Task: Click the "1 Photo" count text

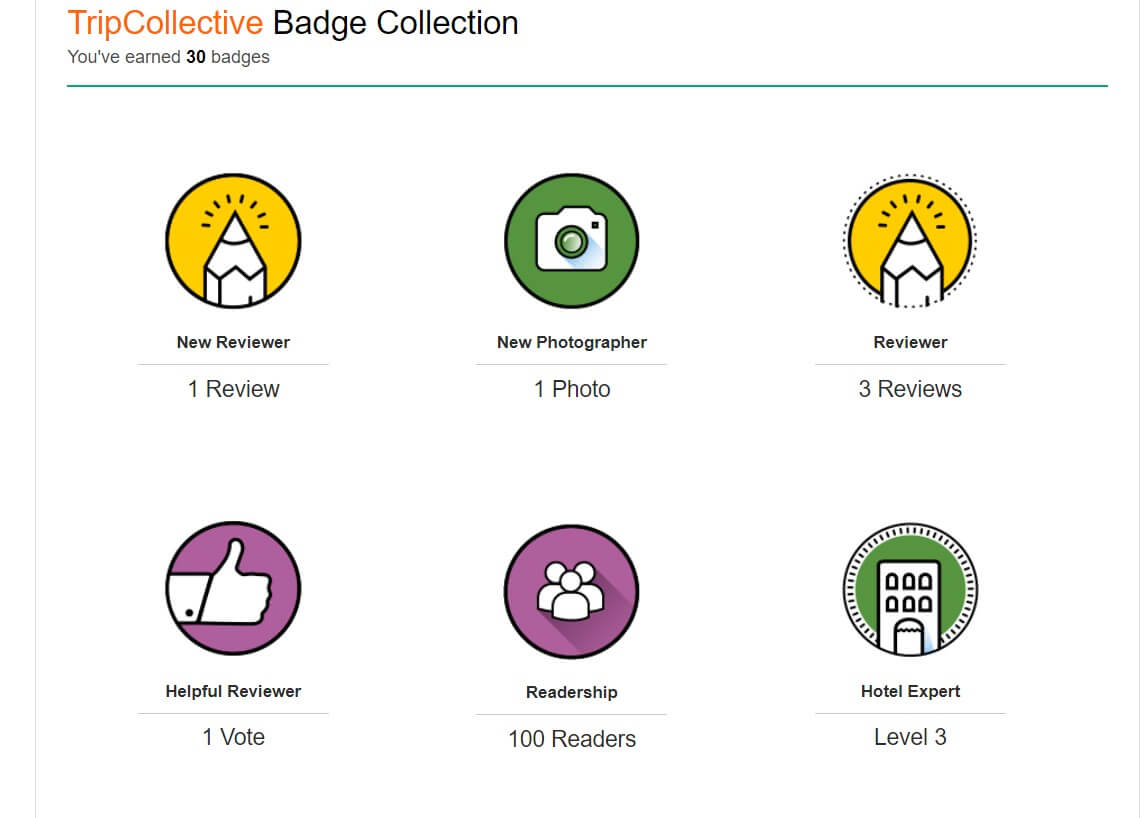Action: [x=571, y=389]
